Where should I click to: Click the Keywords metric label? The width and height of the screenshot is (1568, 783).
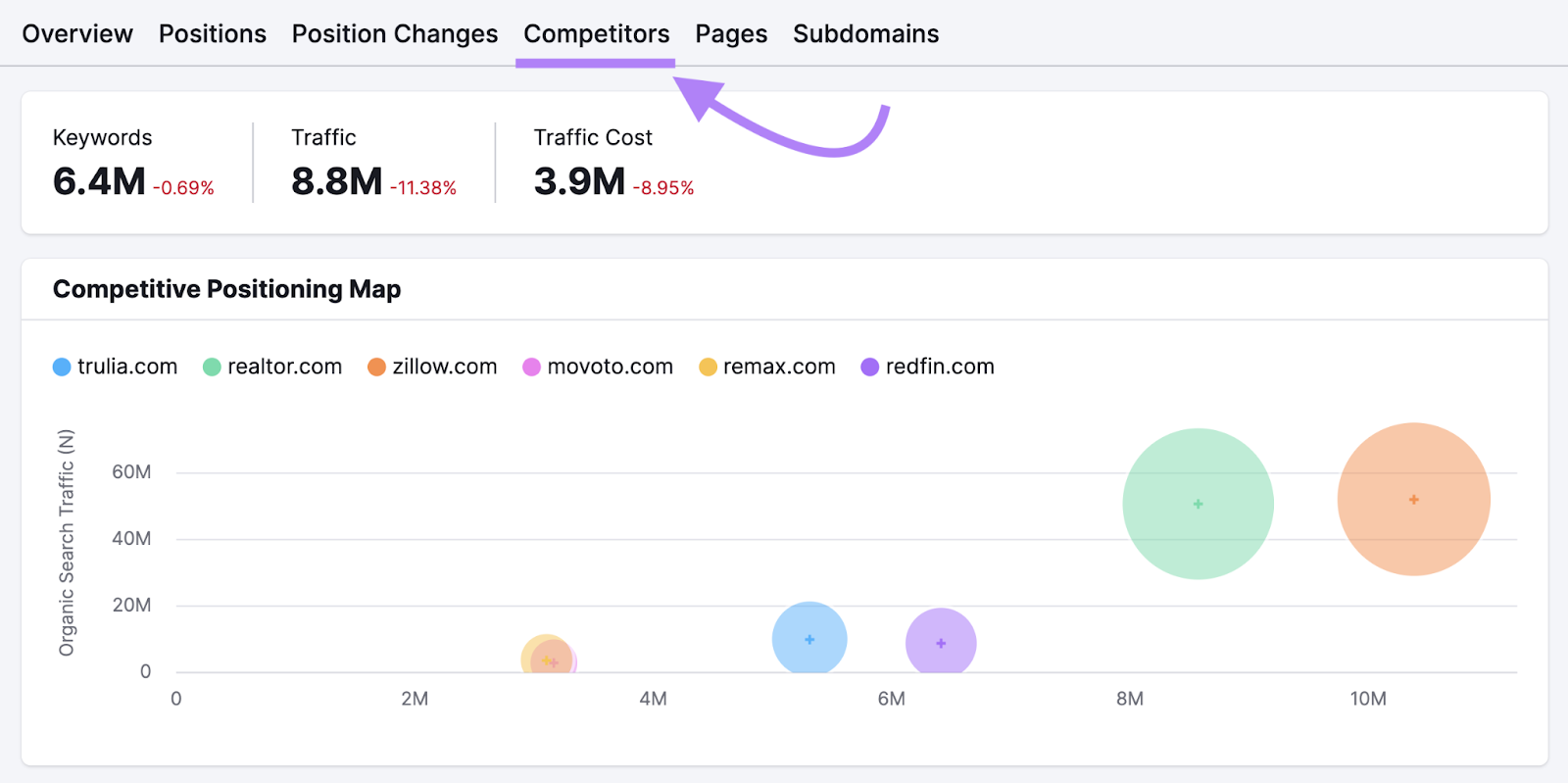[x=103, y=138]
